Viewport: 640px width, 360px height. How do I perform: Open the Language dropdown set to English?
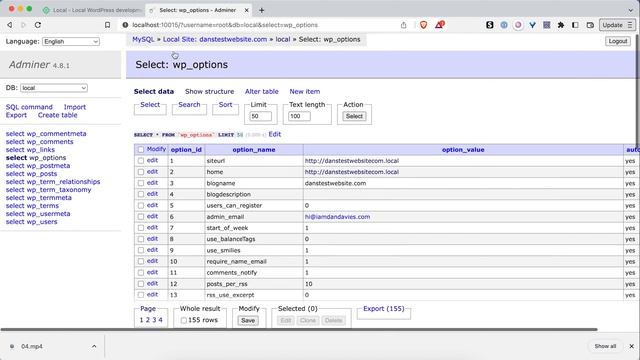[71, 41]
